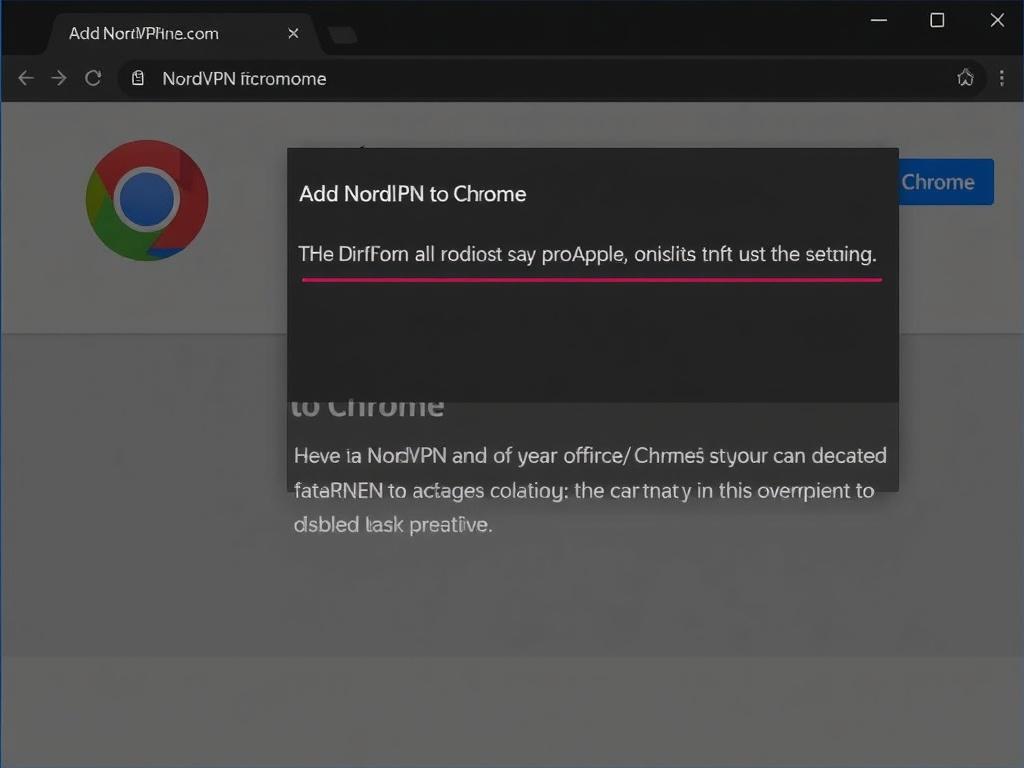Open the three-dot browser menu
This screenshot has width=1024, height=768.
point(1002,78)
